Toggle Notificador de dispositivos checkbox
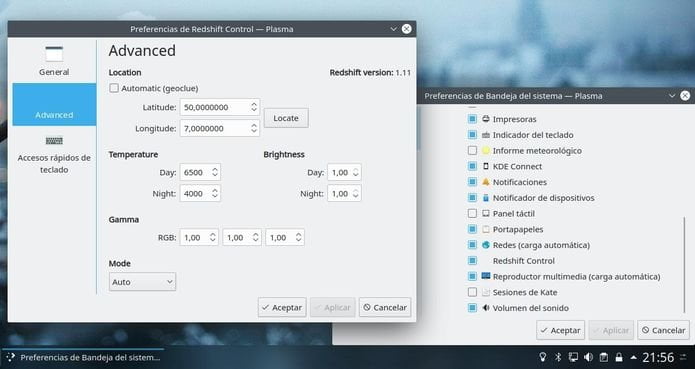 pyautogui.click(x=472, y=198)
